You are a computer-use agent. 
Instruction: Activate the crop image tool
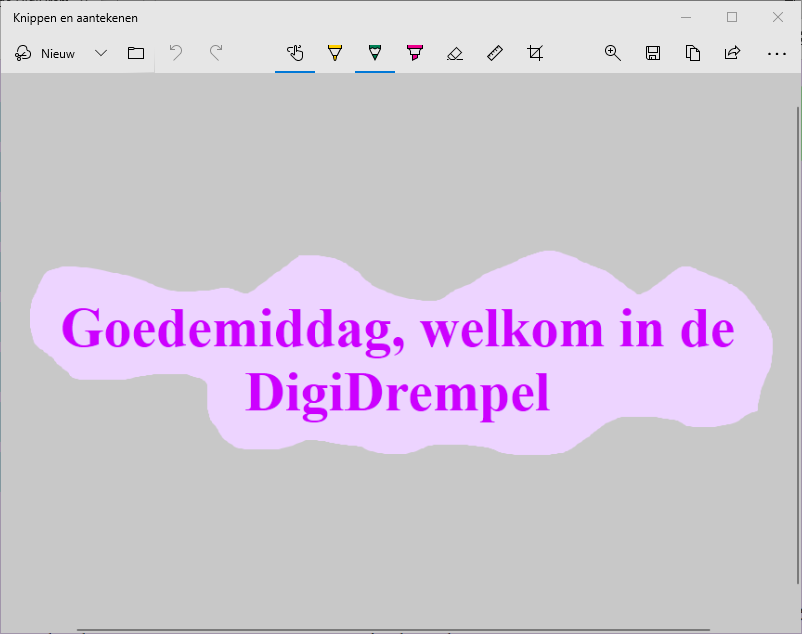(535, 53)
